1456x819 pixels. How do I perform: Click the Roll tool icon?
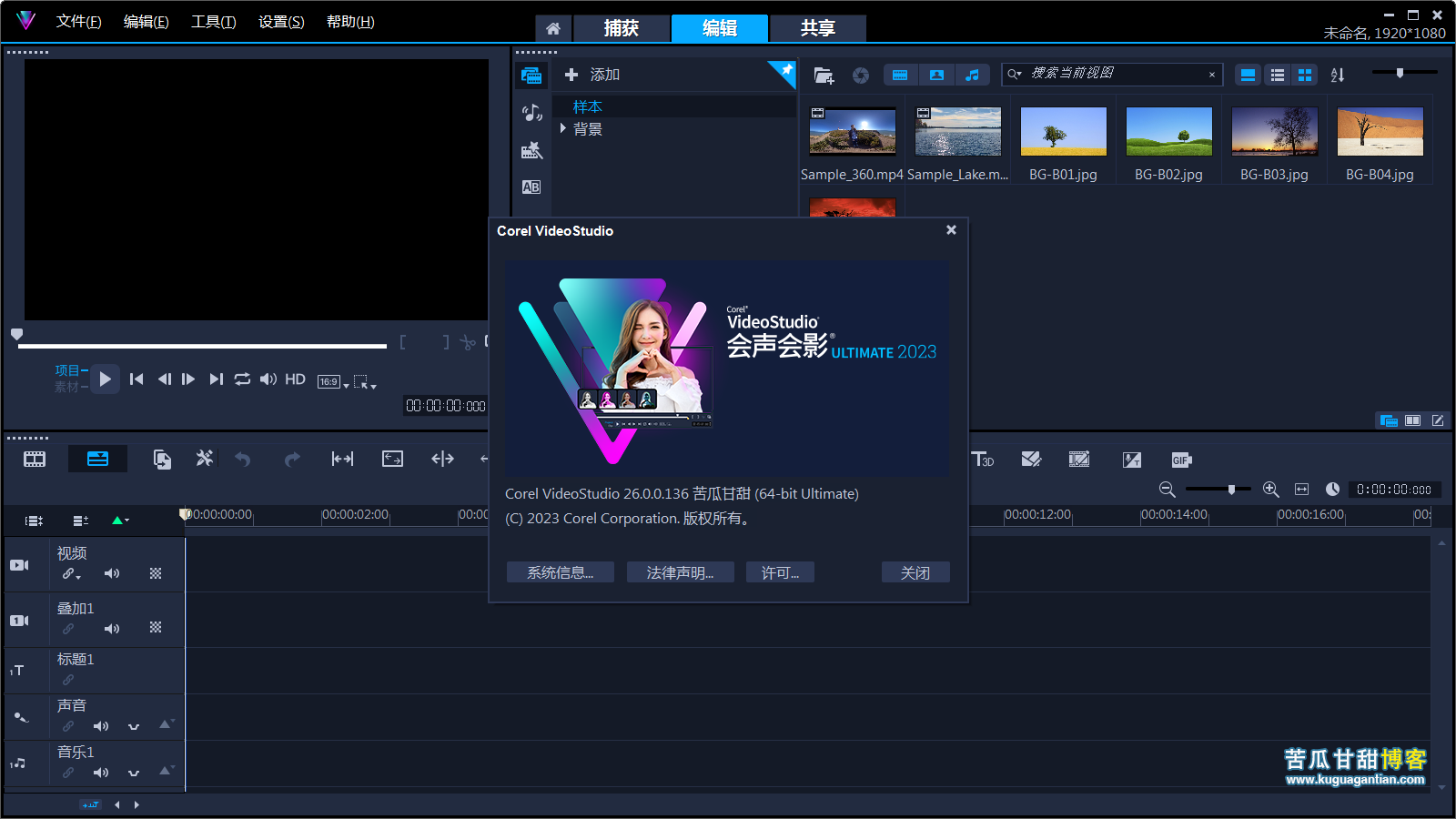tap(442, 459)
